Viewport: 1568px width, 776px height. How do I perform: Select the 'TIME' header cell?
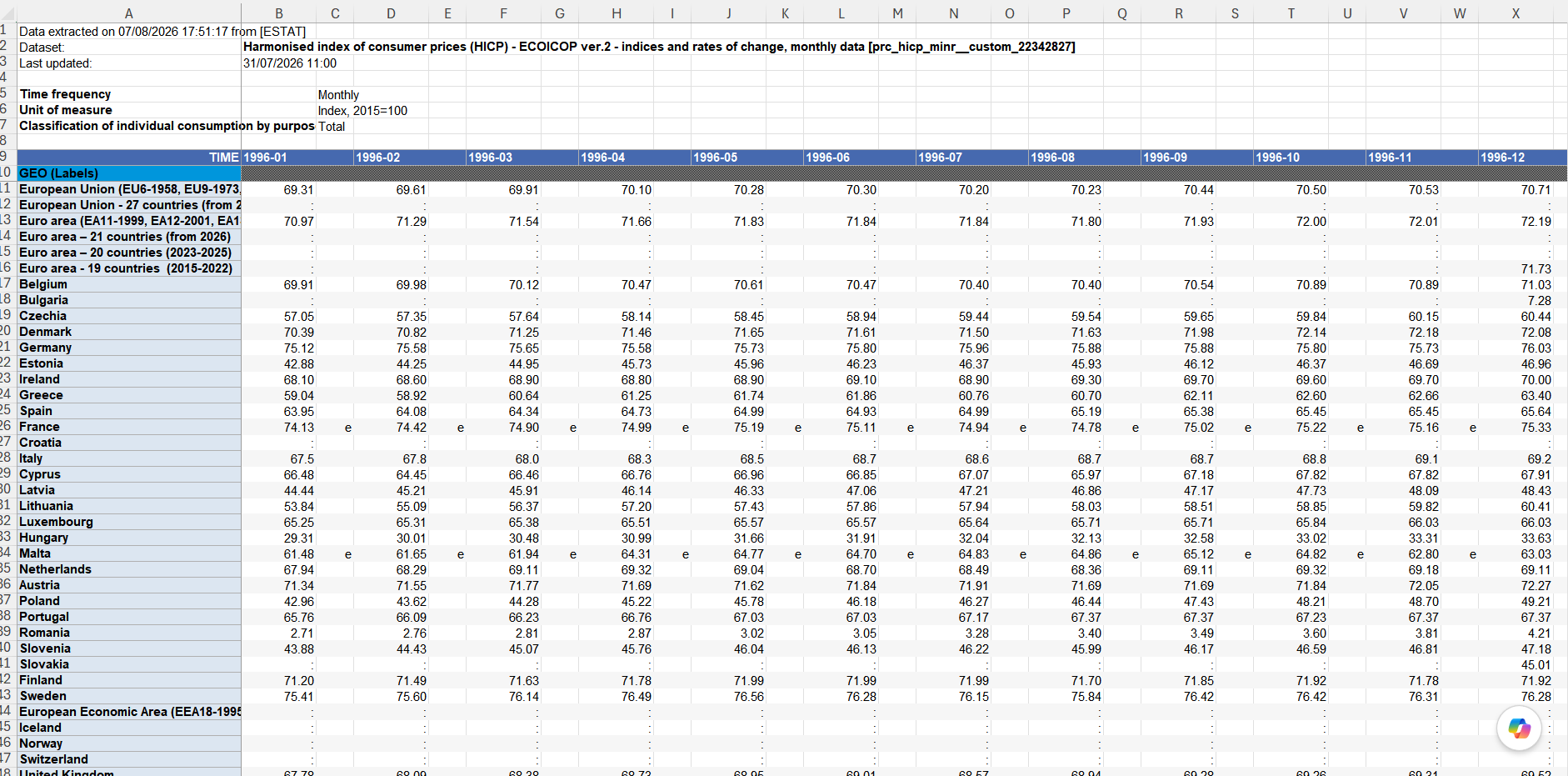coord(129,158)
